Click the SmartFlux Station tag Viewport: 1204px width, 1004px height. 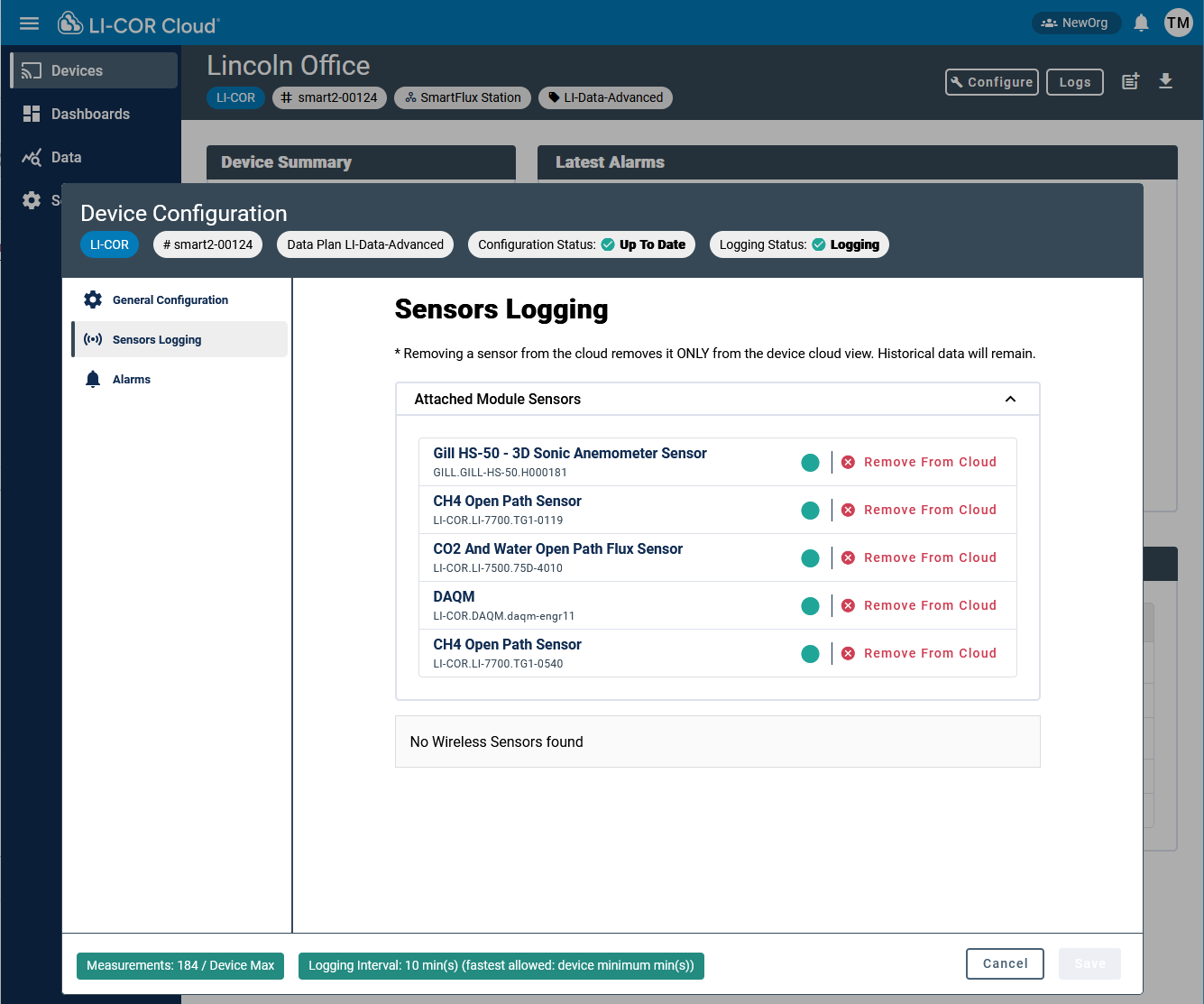463,97
